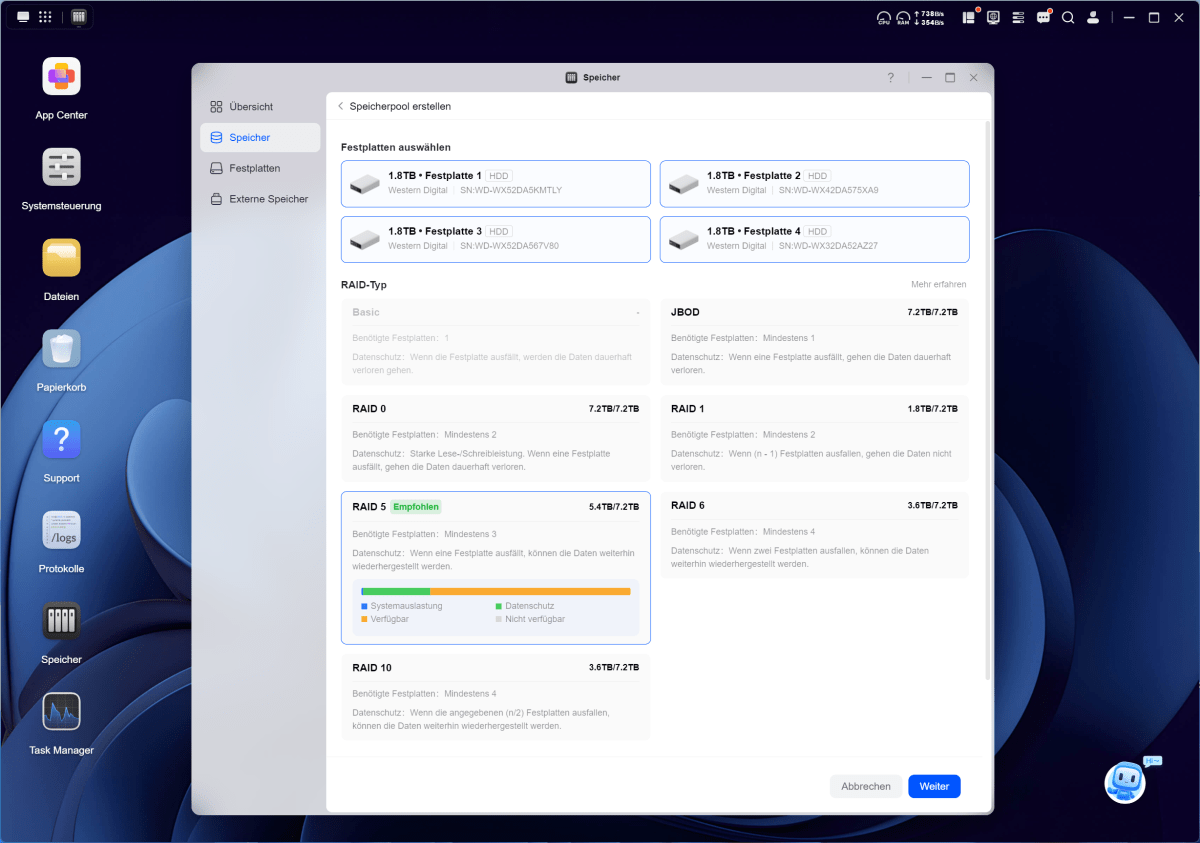Open the app grid launcher icon

coord(45,17)
